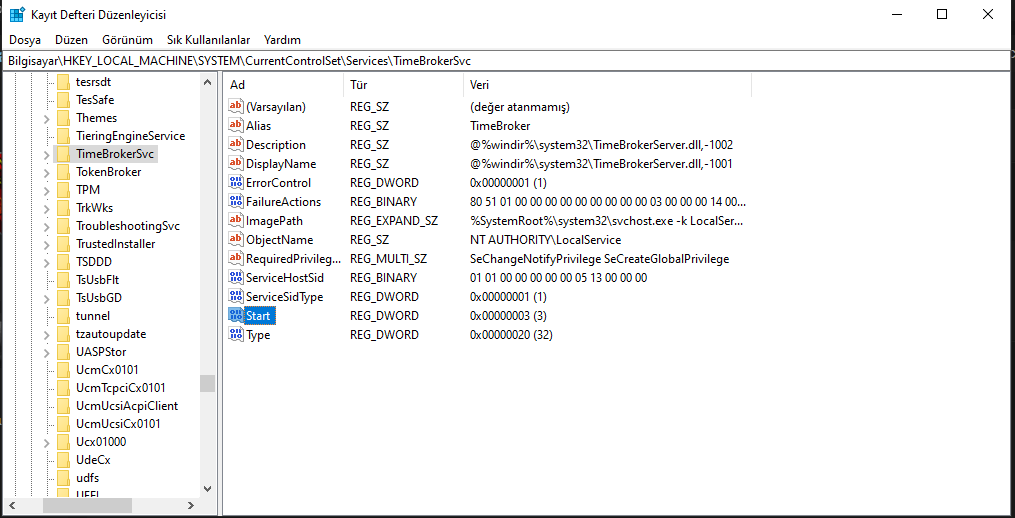Select the UASPStor tree key
1015x518 pixels.
pyautogui.click(x=101, y=352)
